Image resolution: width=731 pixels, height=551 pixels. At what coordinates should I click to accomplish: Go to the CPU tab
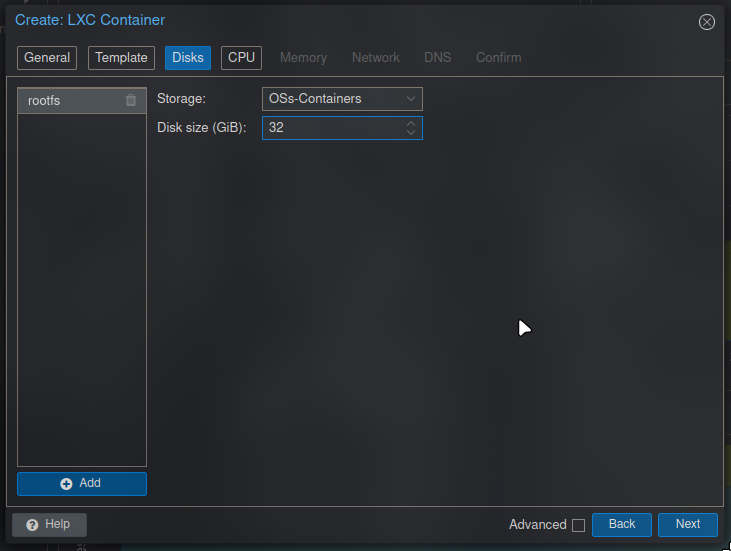(x=241, y=58)
